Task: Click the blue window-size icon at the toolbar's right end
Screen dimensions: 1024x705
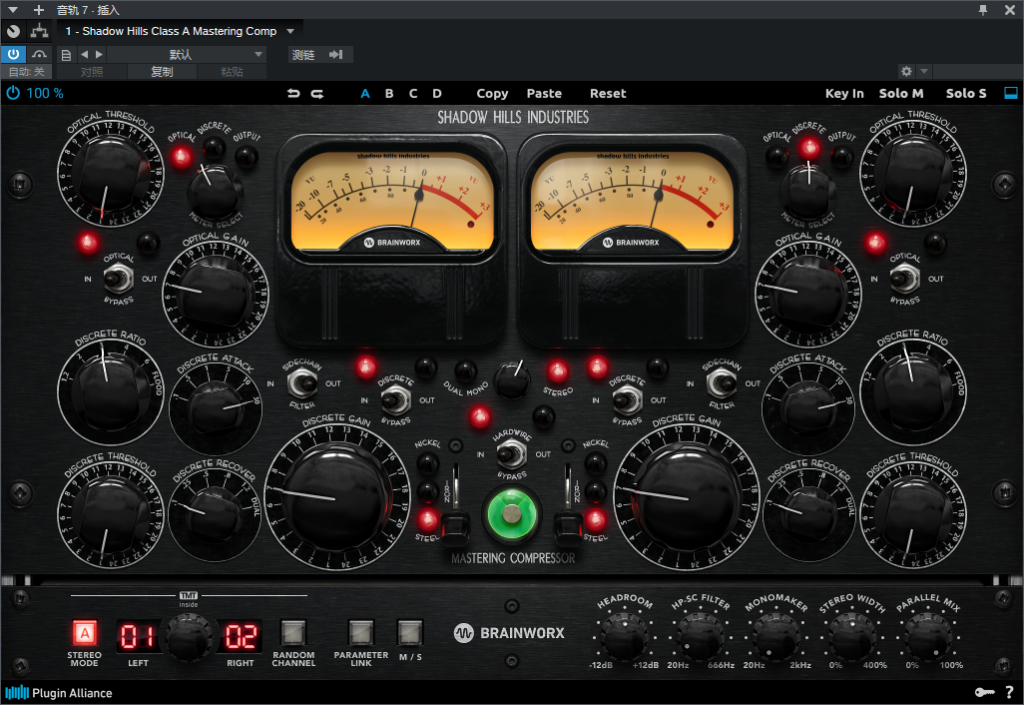Action: (x=1010, y=93)
